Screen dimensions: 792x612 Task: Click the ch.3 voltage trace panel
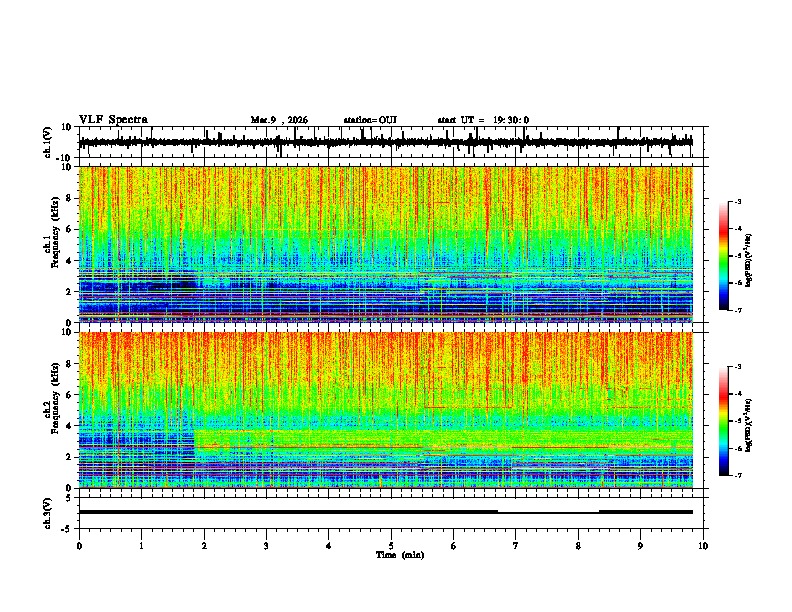point(393,513)
